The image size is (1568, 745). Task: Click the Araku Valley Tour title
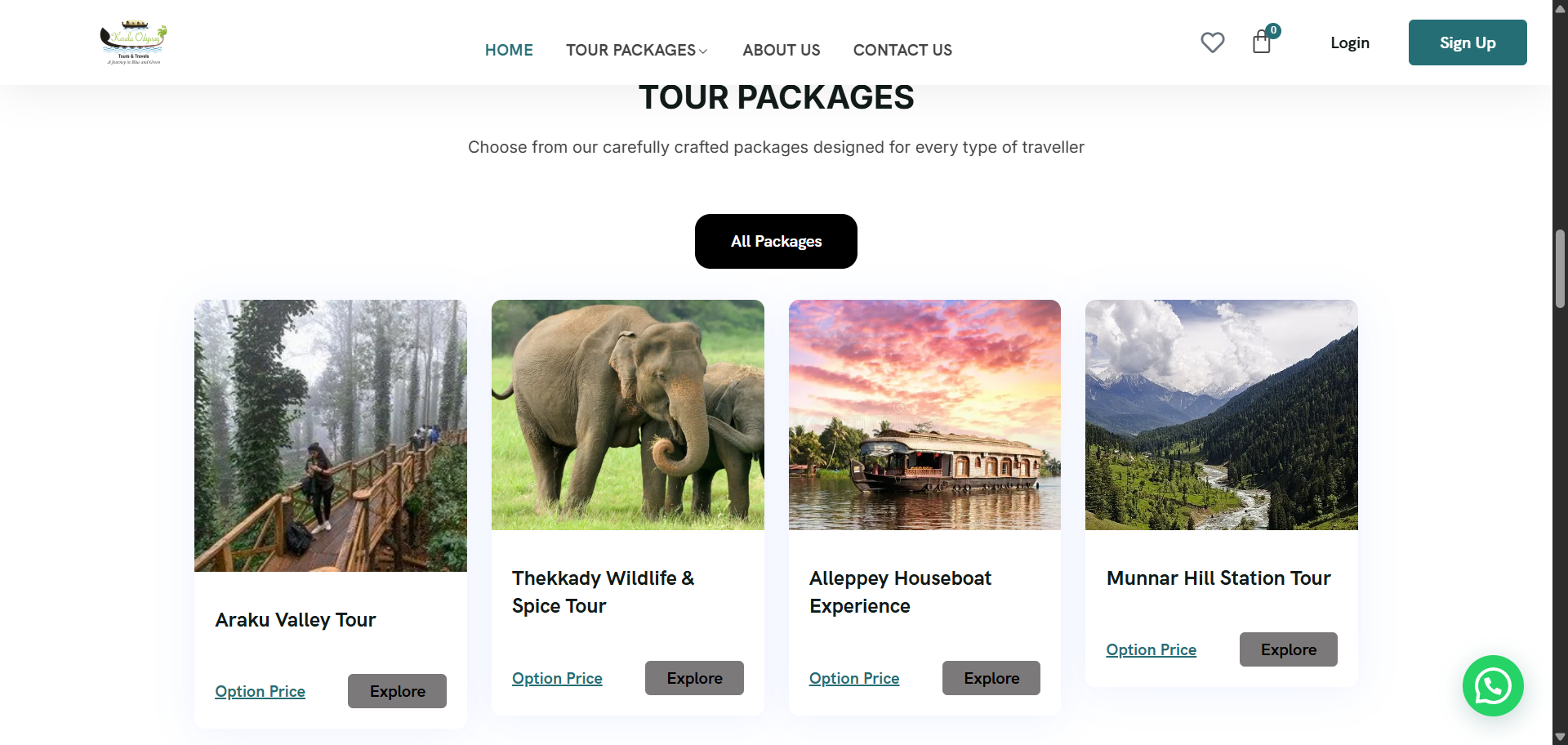(x=296, y=620)
